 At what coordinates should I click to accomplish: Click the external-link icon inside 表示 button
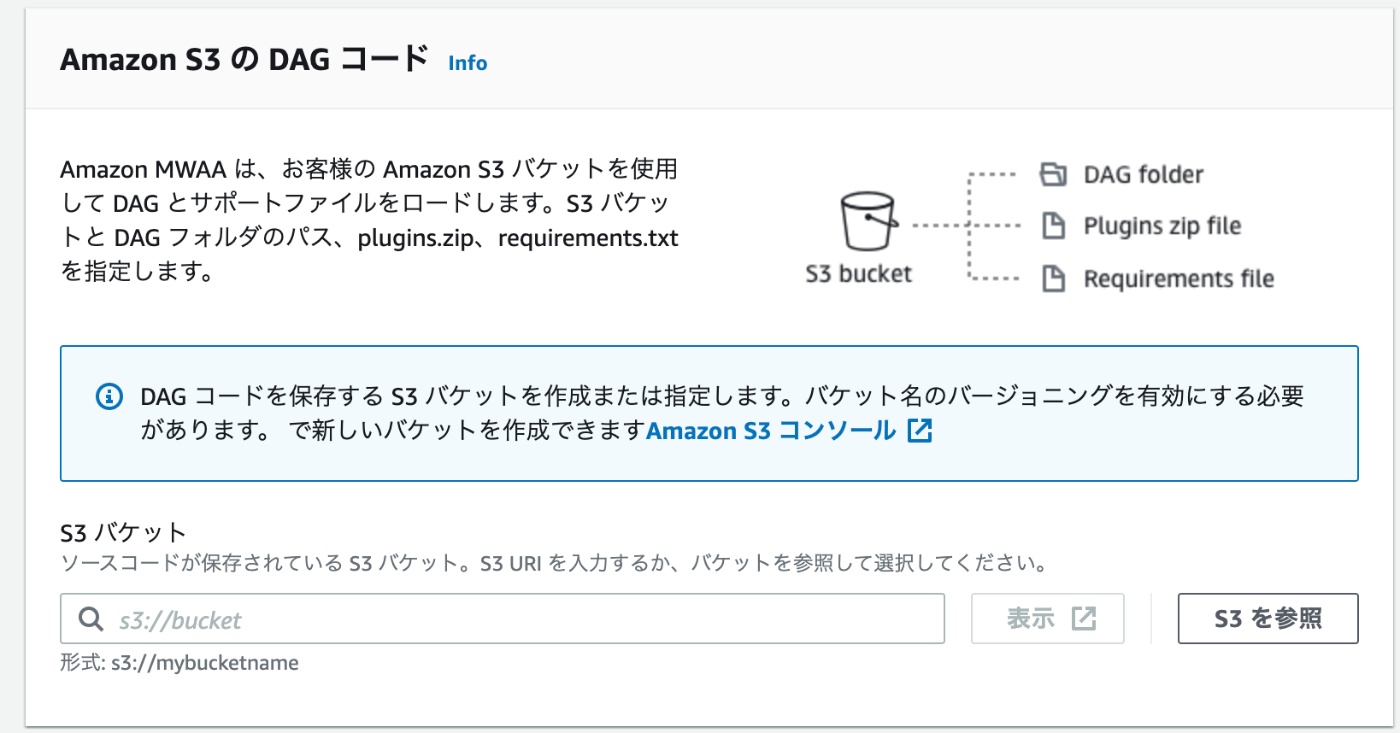click(x=1084, y=619)
